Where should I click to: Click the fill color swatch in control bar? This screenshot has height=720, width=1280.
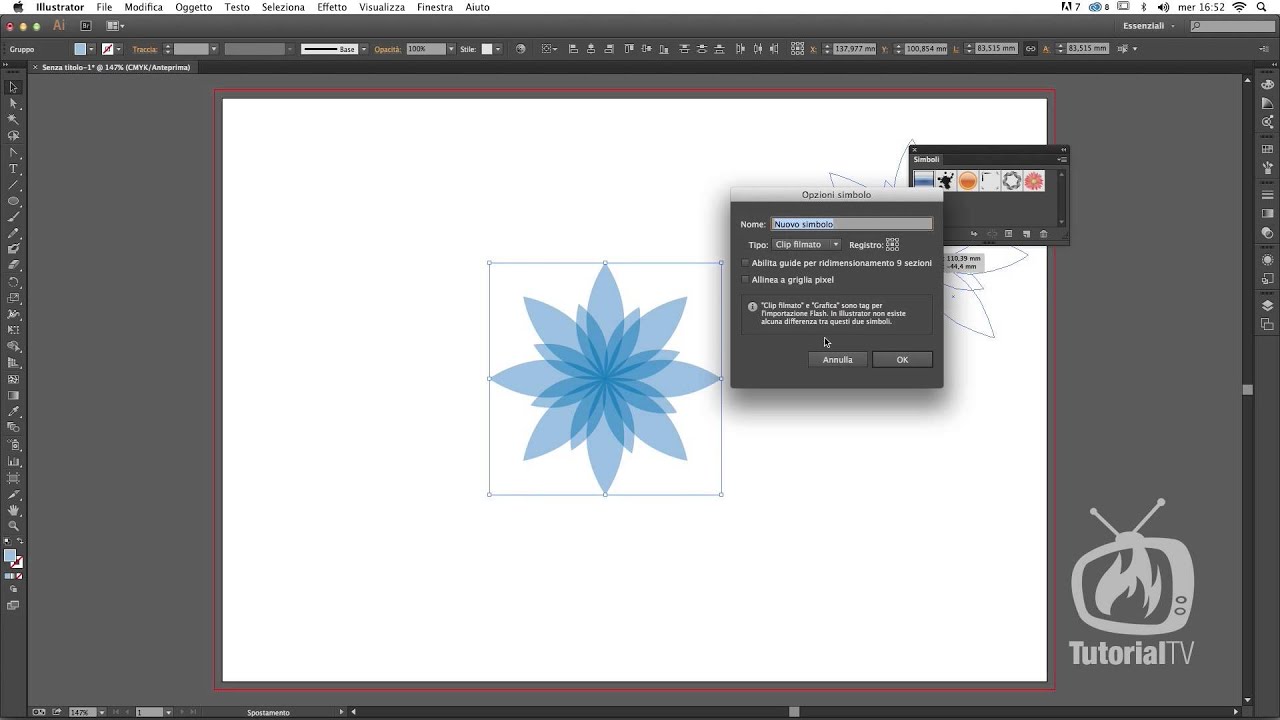click(81, 49)
